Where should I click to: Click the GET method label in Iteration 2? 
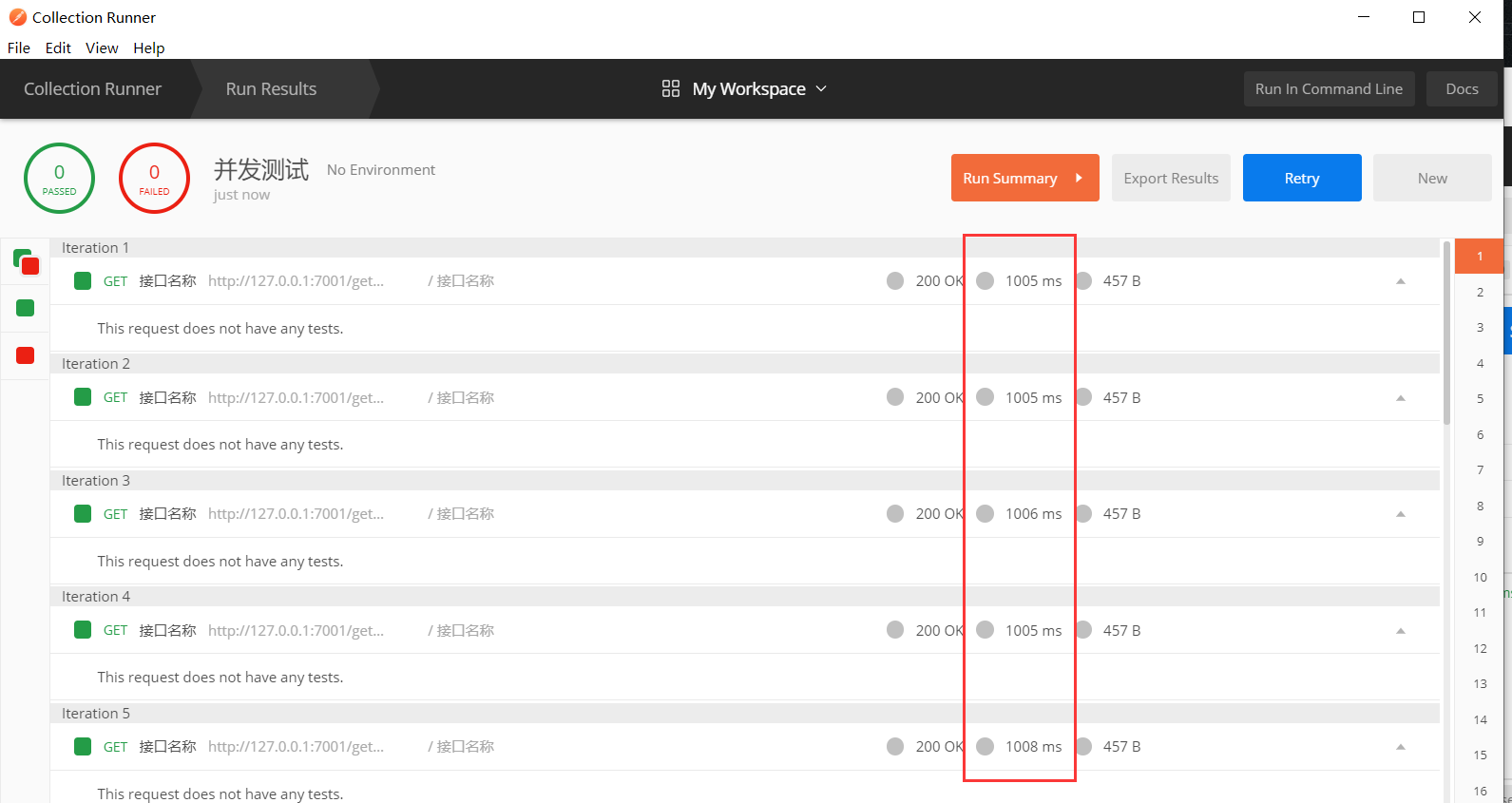115,397
